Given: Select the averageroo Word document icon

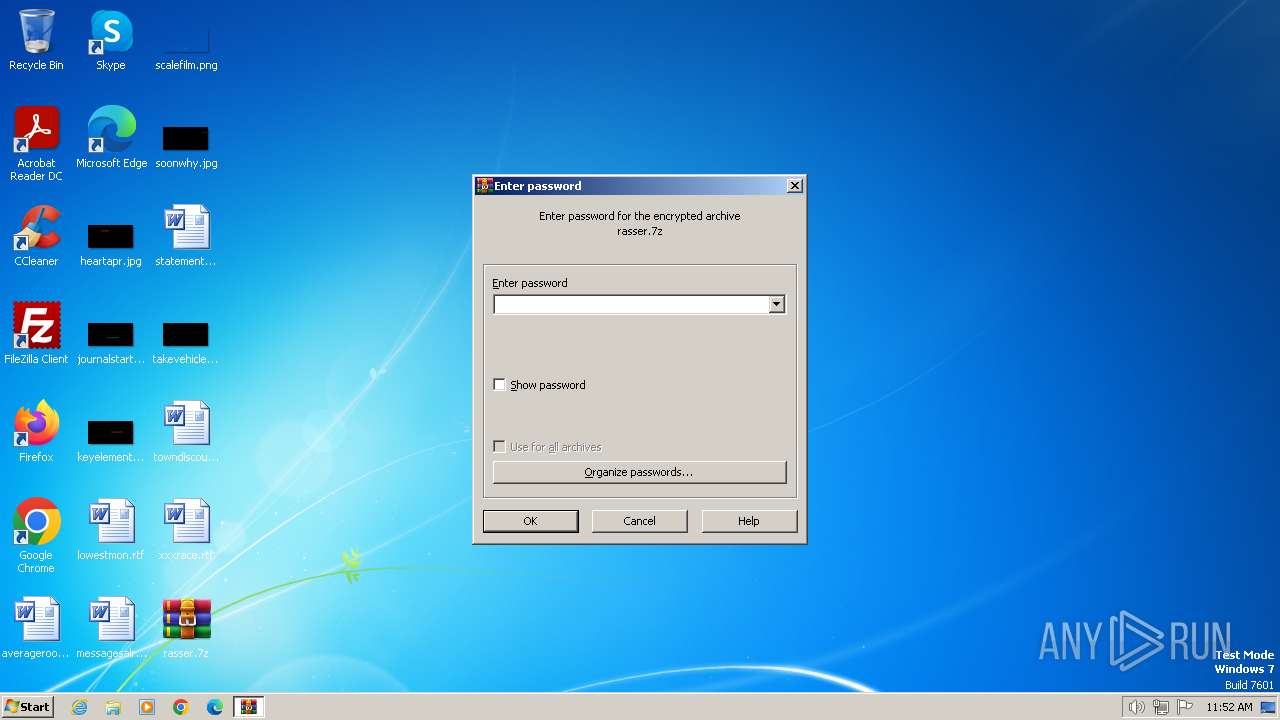Looking at the screenshot, I should tap(36, 628).
